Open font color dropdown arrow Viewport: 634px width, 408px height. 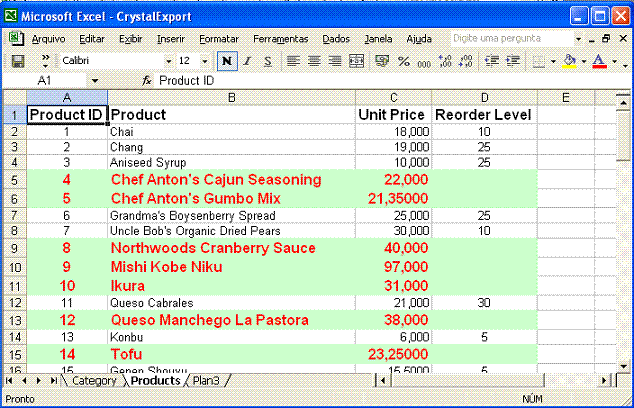click(614, 61)
